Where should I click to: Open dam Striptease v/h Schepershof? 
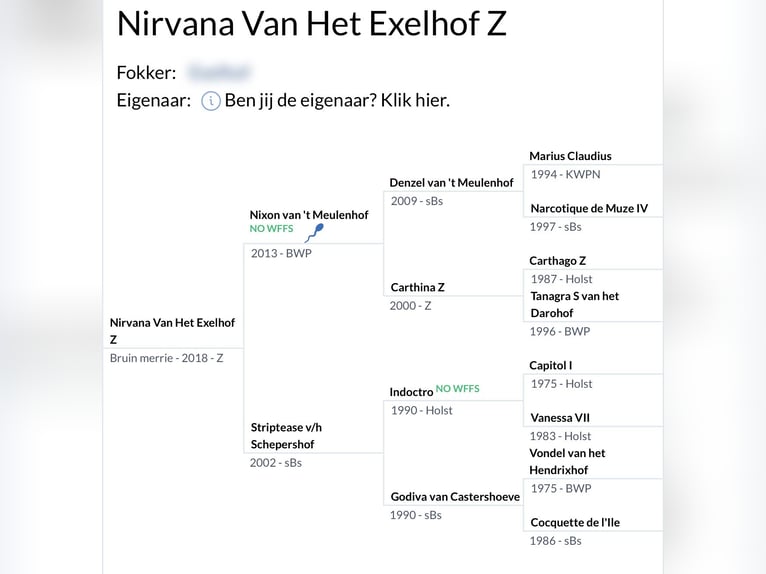(286, 436)
